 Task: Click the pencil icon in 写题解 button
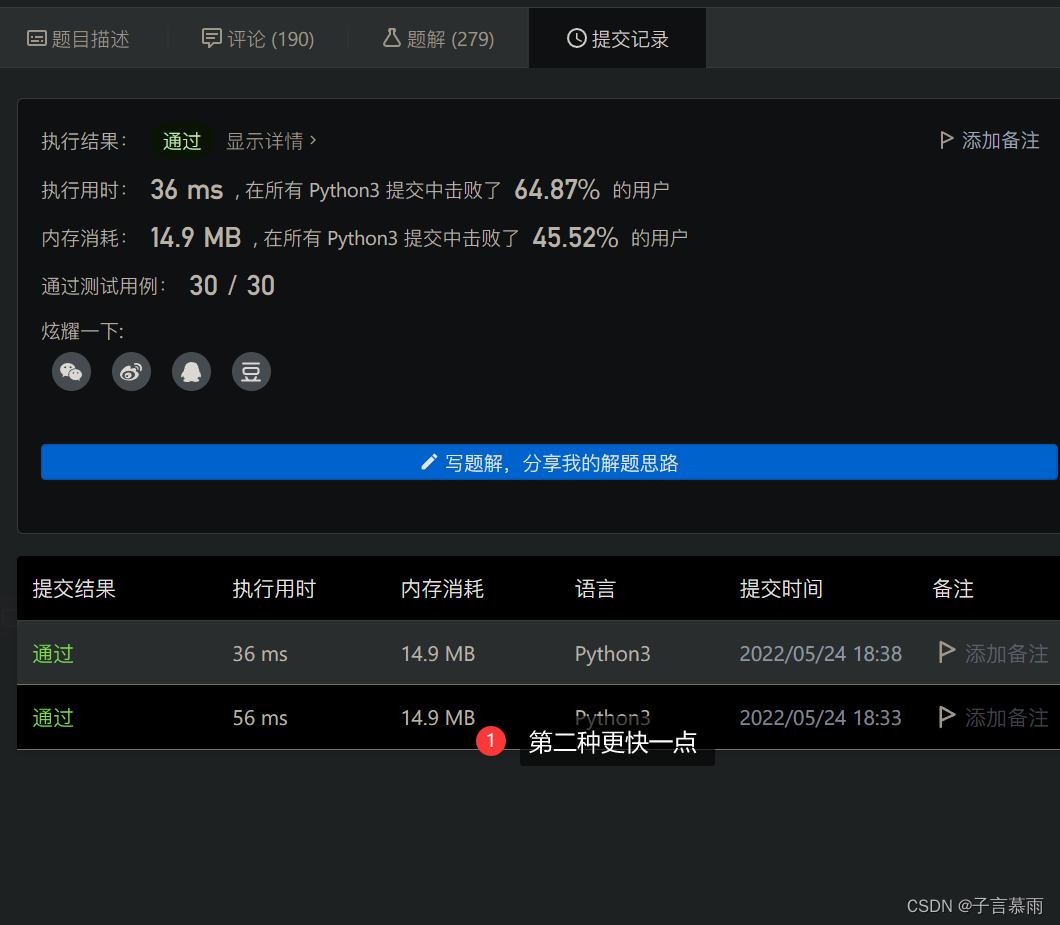429,462
